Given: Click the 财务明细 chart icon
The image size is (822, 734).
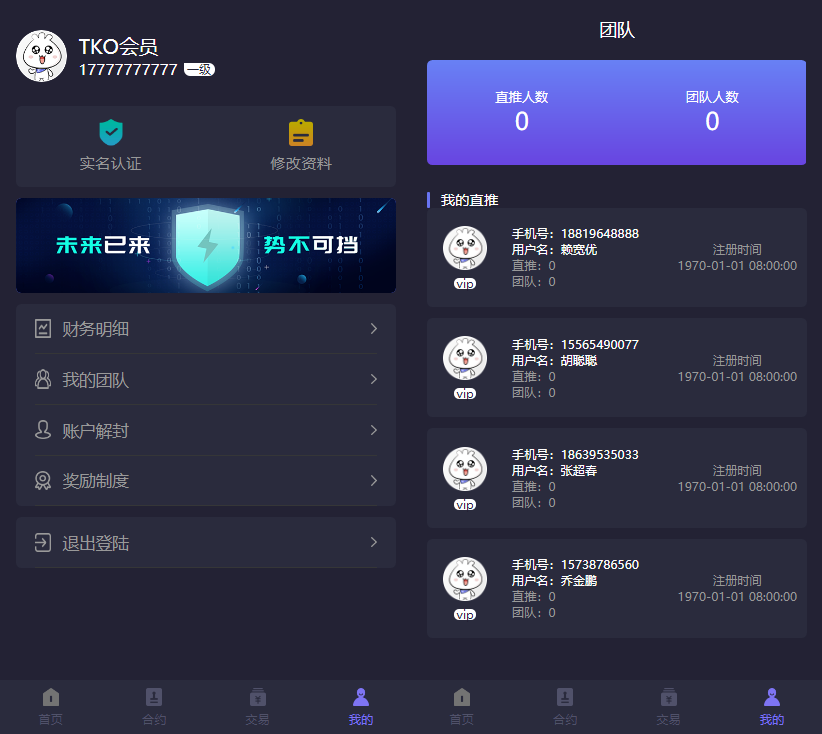Looking at the screenshot, I should click(x=43, y=329).
